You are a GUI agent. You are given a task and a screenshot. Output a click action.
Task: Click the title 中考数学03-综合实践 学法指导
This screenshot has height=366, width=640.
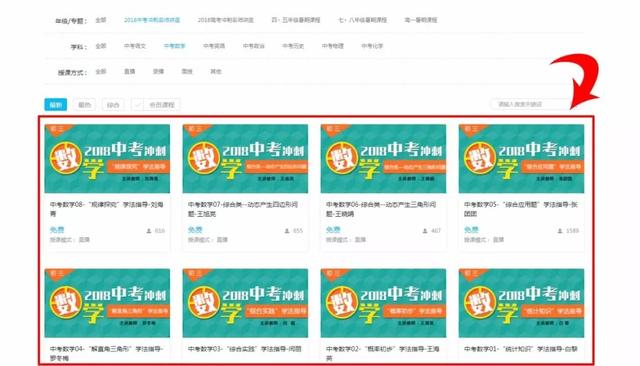[x=244, y=349]
